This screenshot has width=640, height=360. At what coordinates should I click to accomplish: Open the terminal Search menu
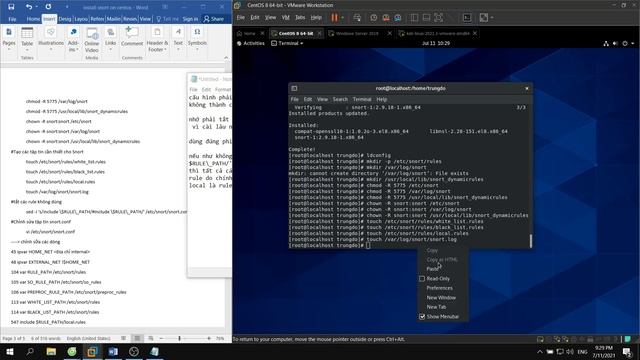click(340, 99)
